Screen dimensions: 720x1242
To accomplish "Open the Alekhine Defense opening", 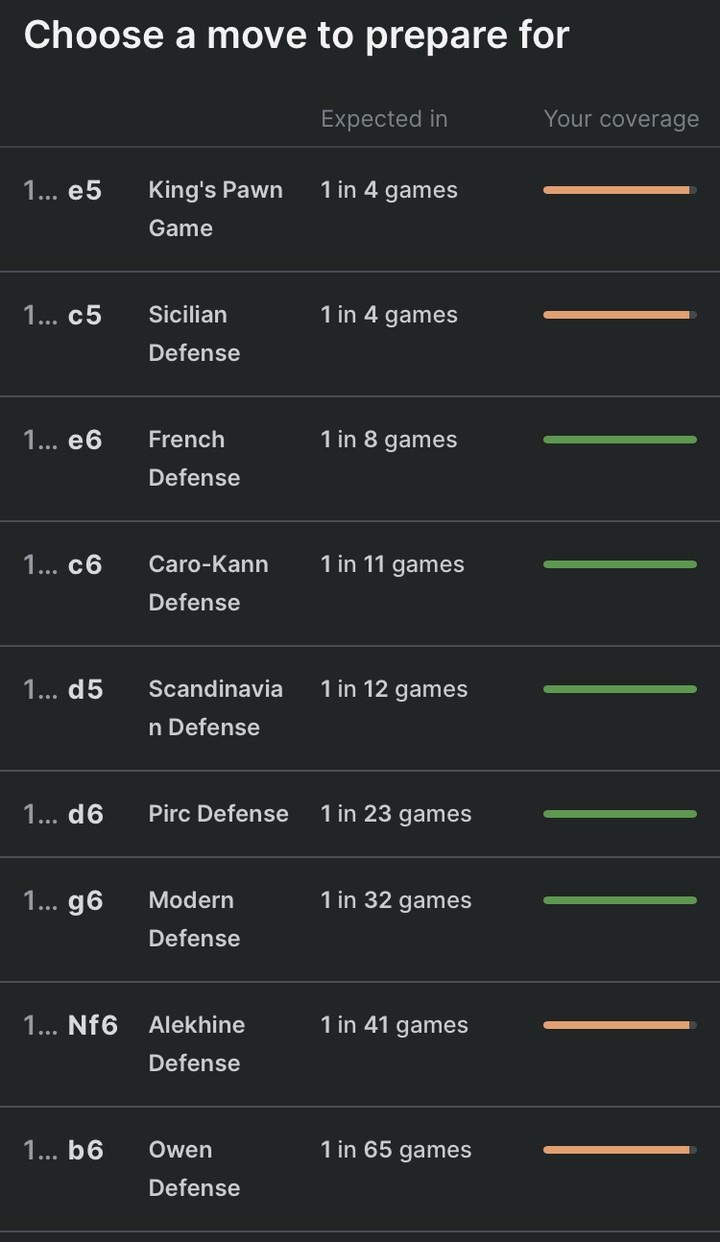I will 196,1044.
